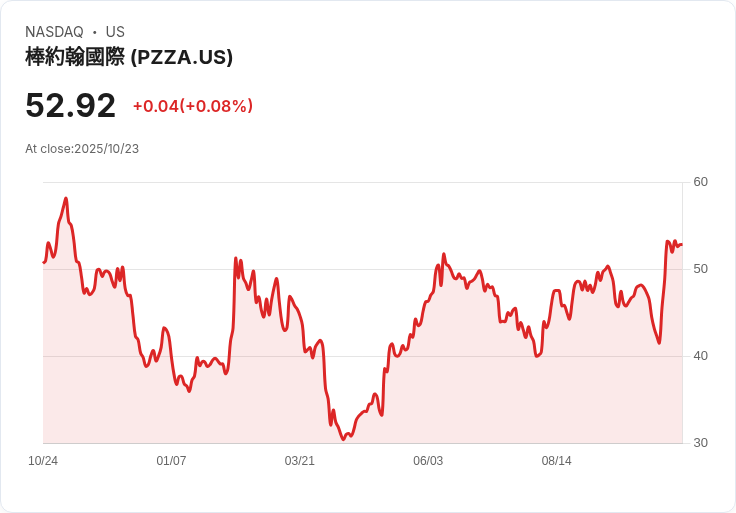Click the 40 y-axis label
The image size is (736, 513).
coord(700,356)
